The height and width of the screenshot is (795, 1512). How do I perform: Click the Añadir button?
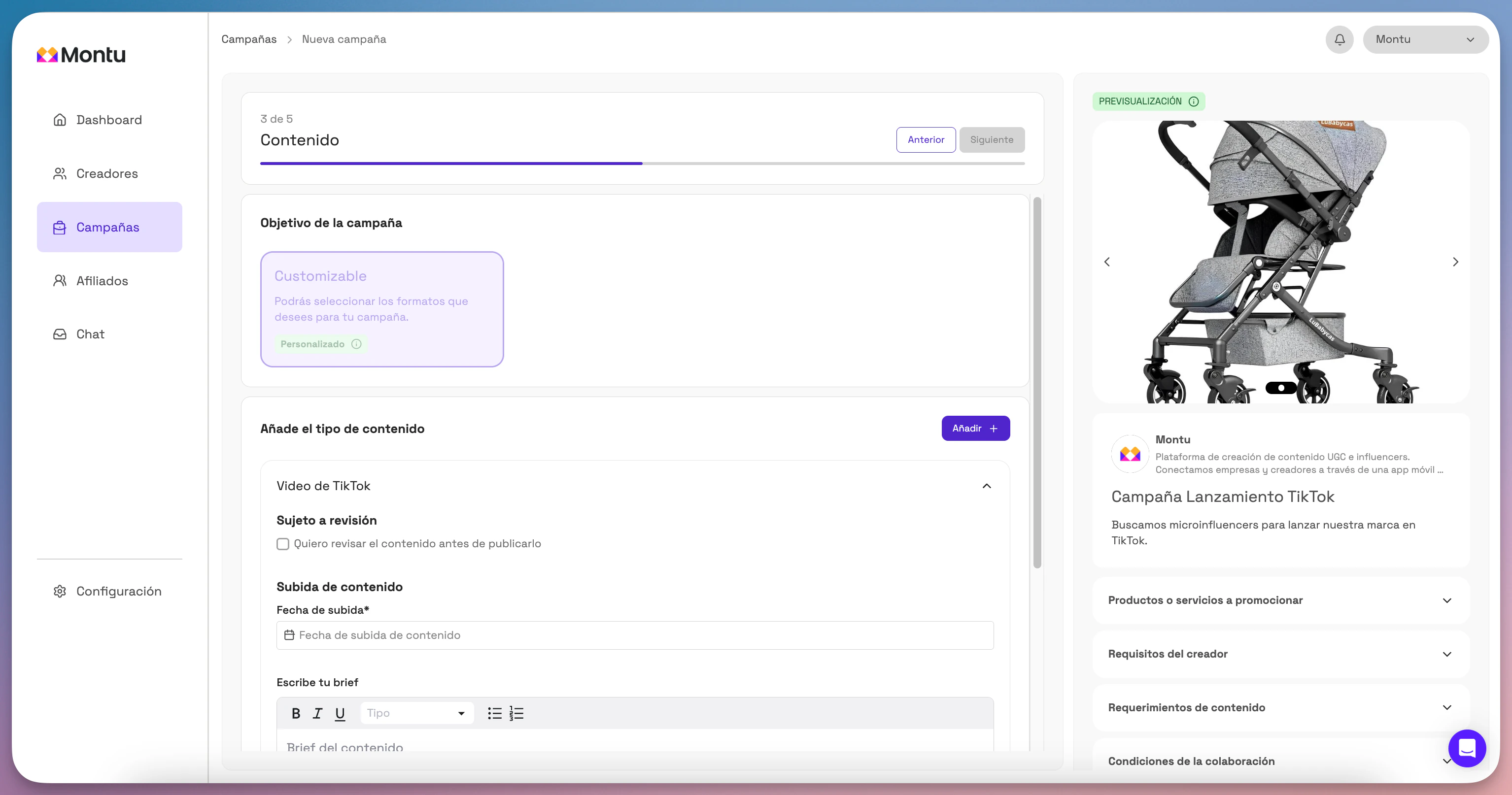(x=975, y=429)
